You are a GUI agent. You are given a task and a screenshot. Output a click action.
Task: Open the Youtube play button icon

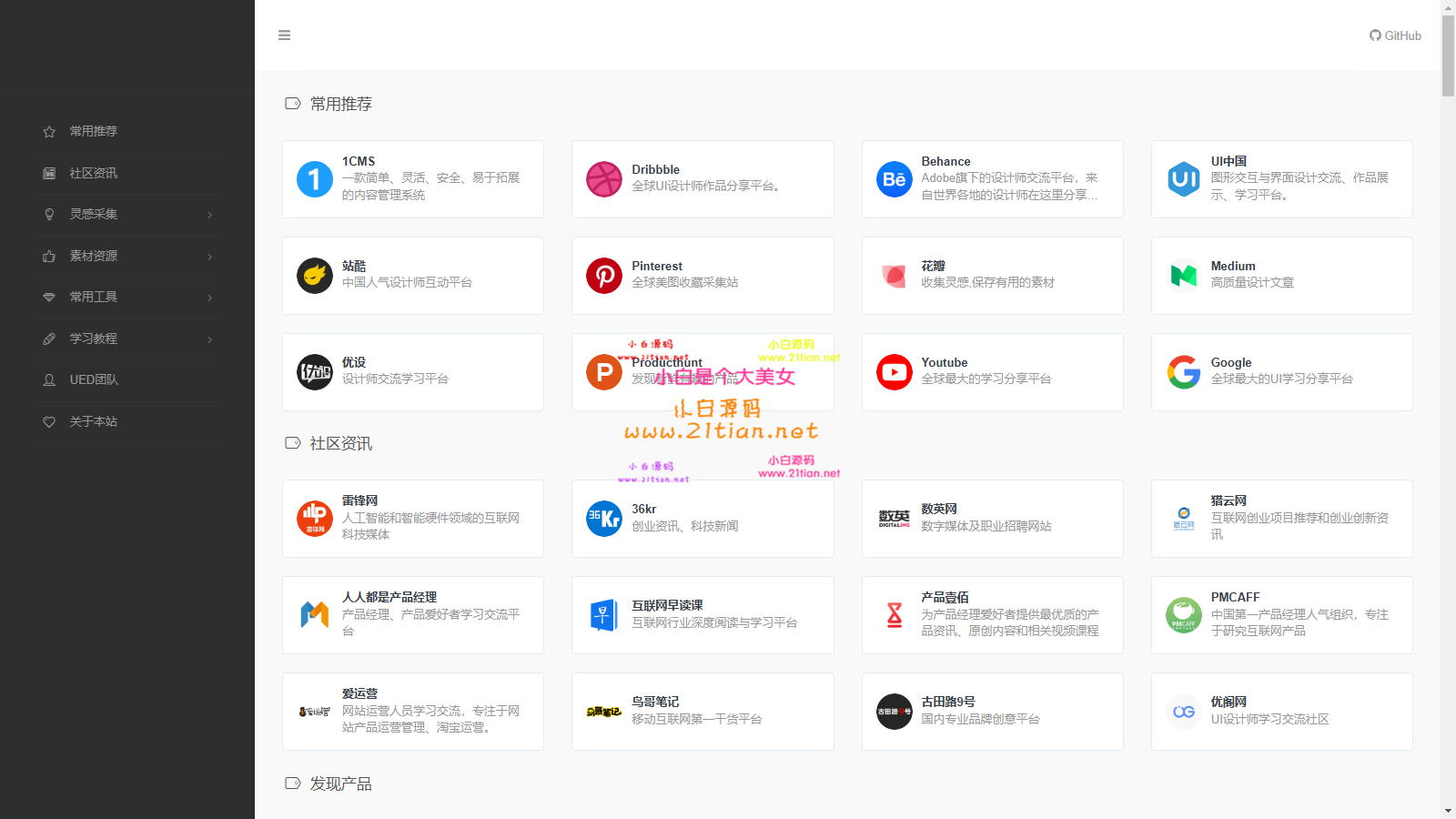(x=894, y=372)
